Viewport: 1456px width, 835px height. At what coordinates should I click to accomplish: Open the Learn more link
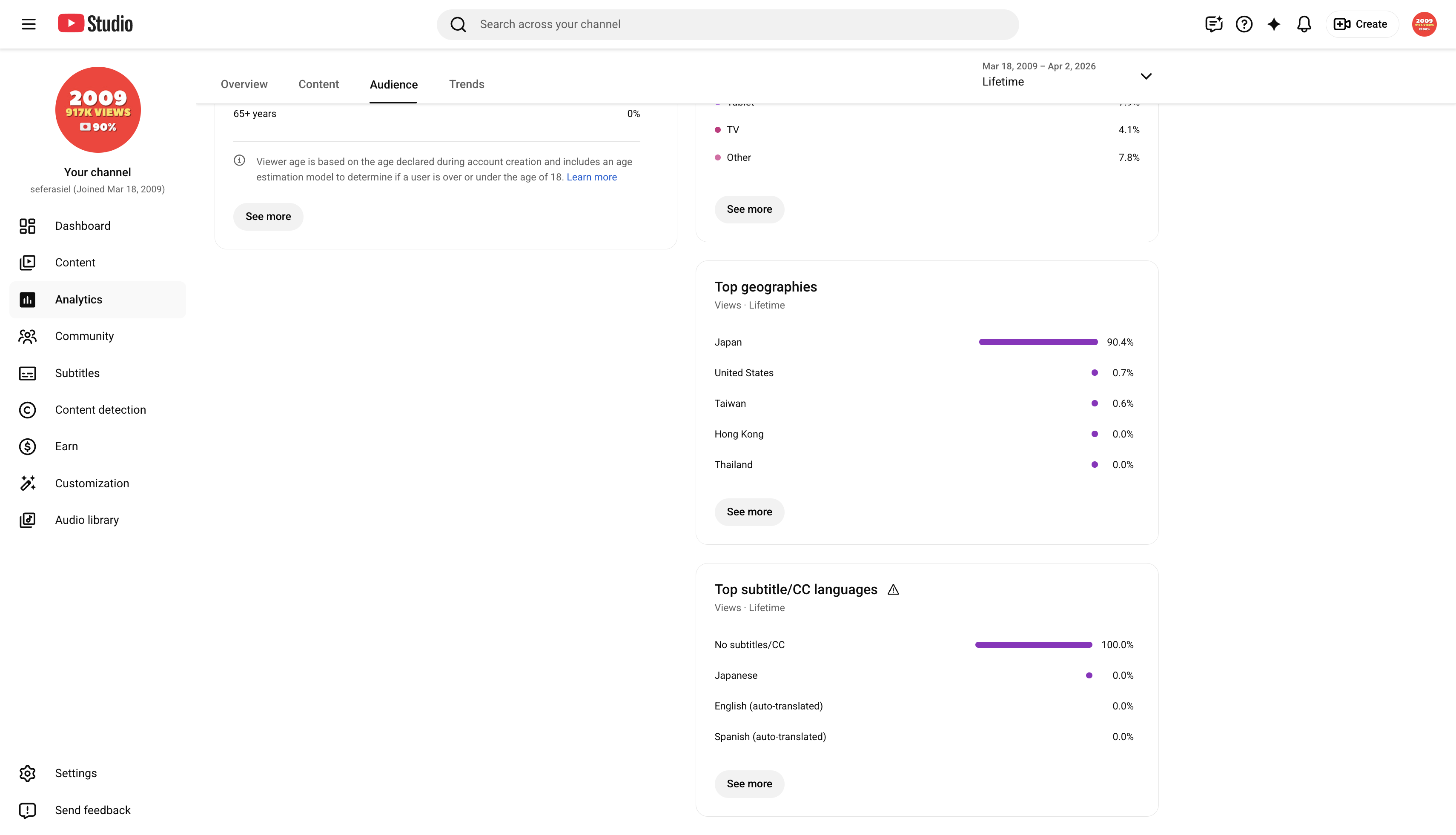[x=591, y=177]
